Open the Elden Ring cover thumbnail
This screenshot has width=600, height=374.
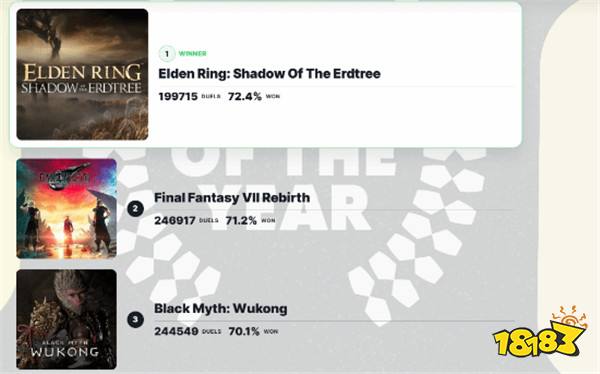(x=82, y=74)
